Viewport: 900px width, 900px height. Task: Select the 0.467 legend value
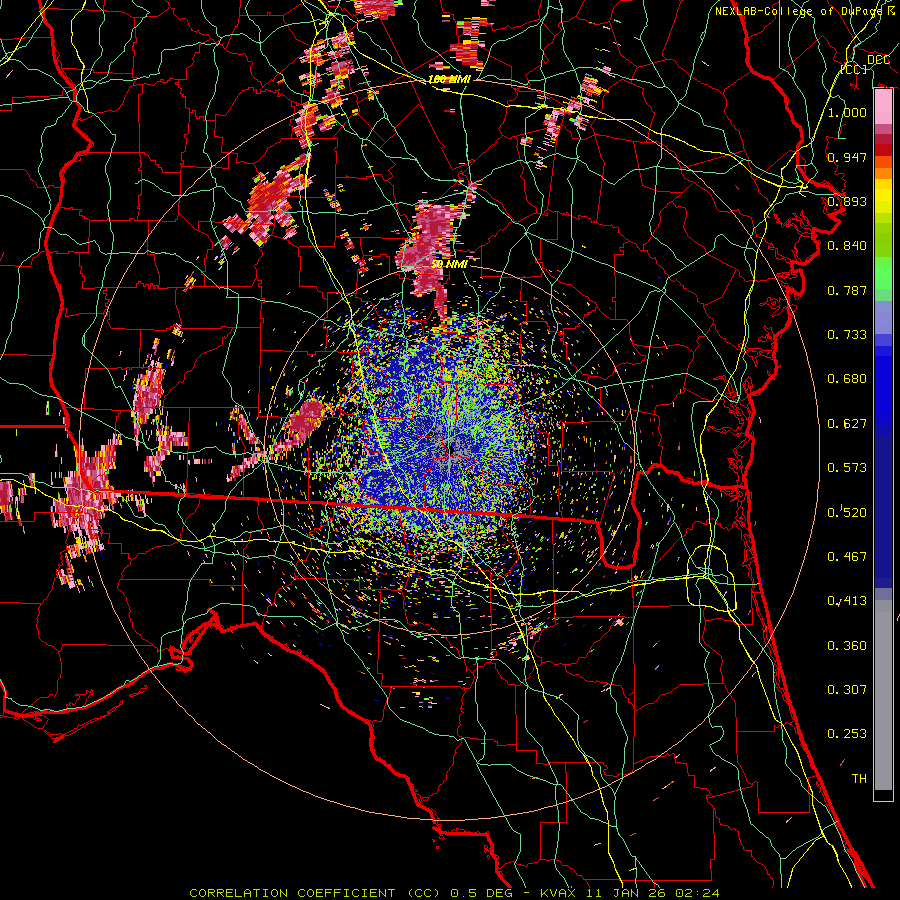(x=847, y=556)
